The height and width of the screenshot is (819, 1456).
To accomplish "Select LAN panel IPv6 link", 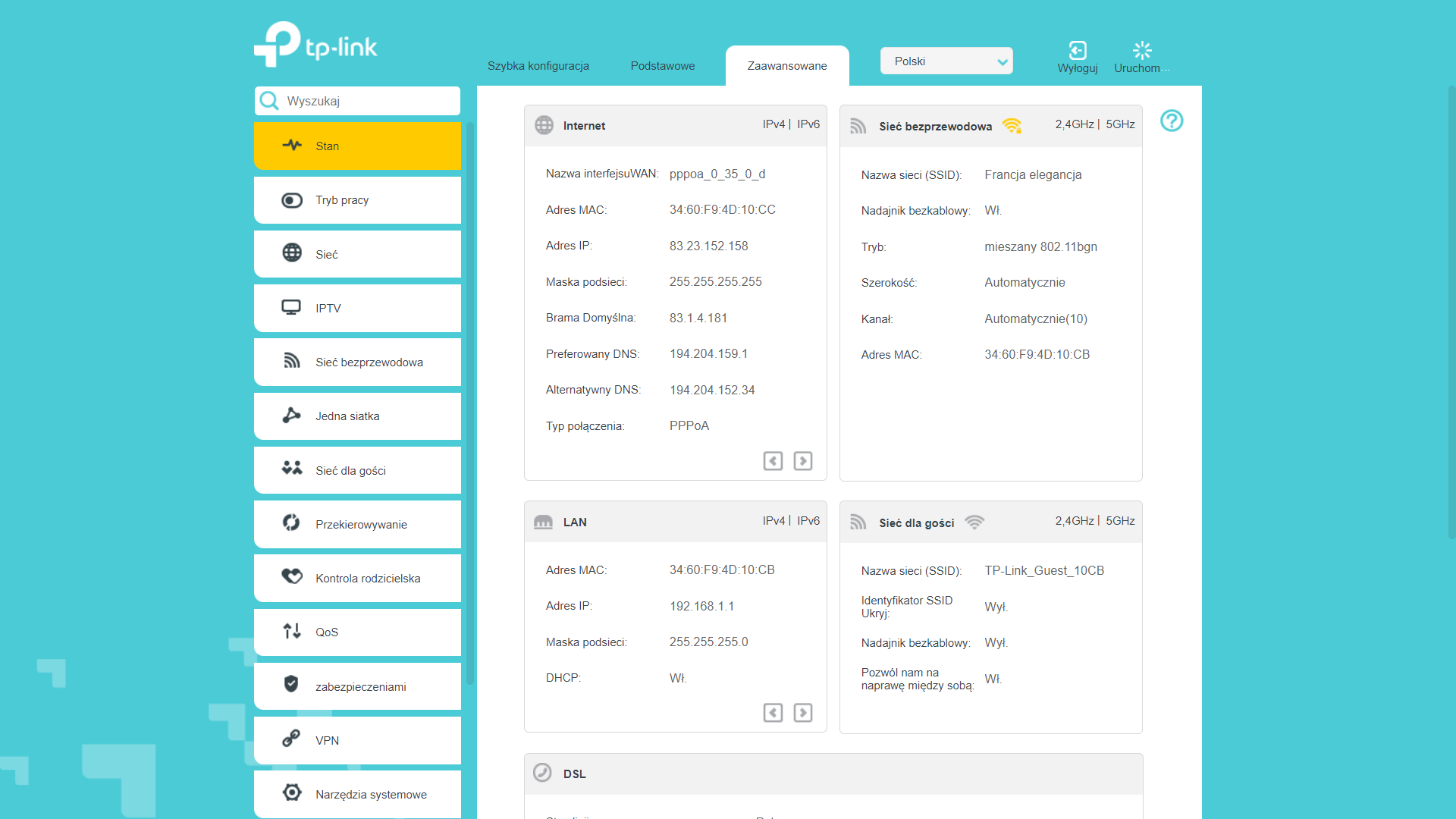I will [x=808, y=521].
